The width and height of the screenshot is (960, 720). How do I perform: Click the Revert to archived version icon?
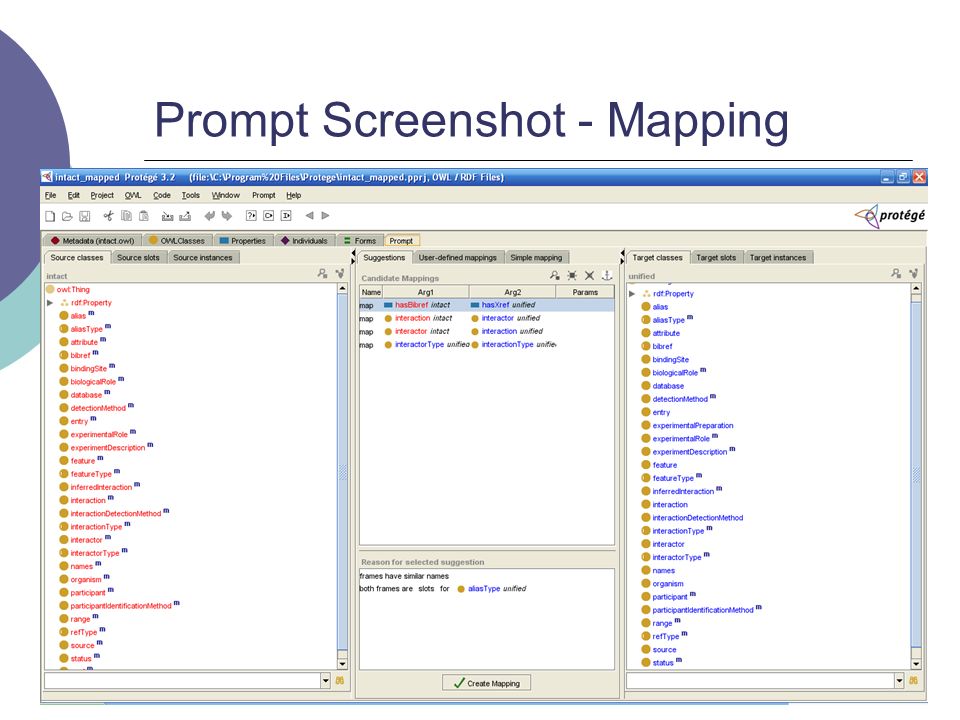[185, 216]
